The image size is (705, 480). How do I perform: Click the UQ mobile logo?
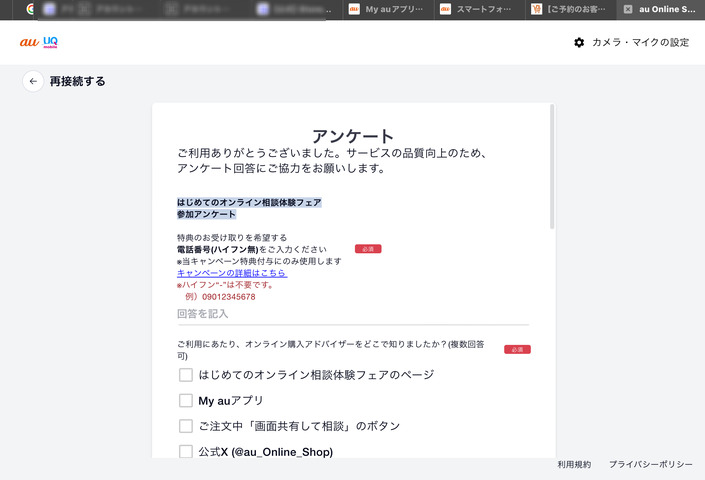pyautogui.click(x=50, y=43)
